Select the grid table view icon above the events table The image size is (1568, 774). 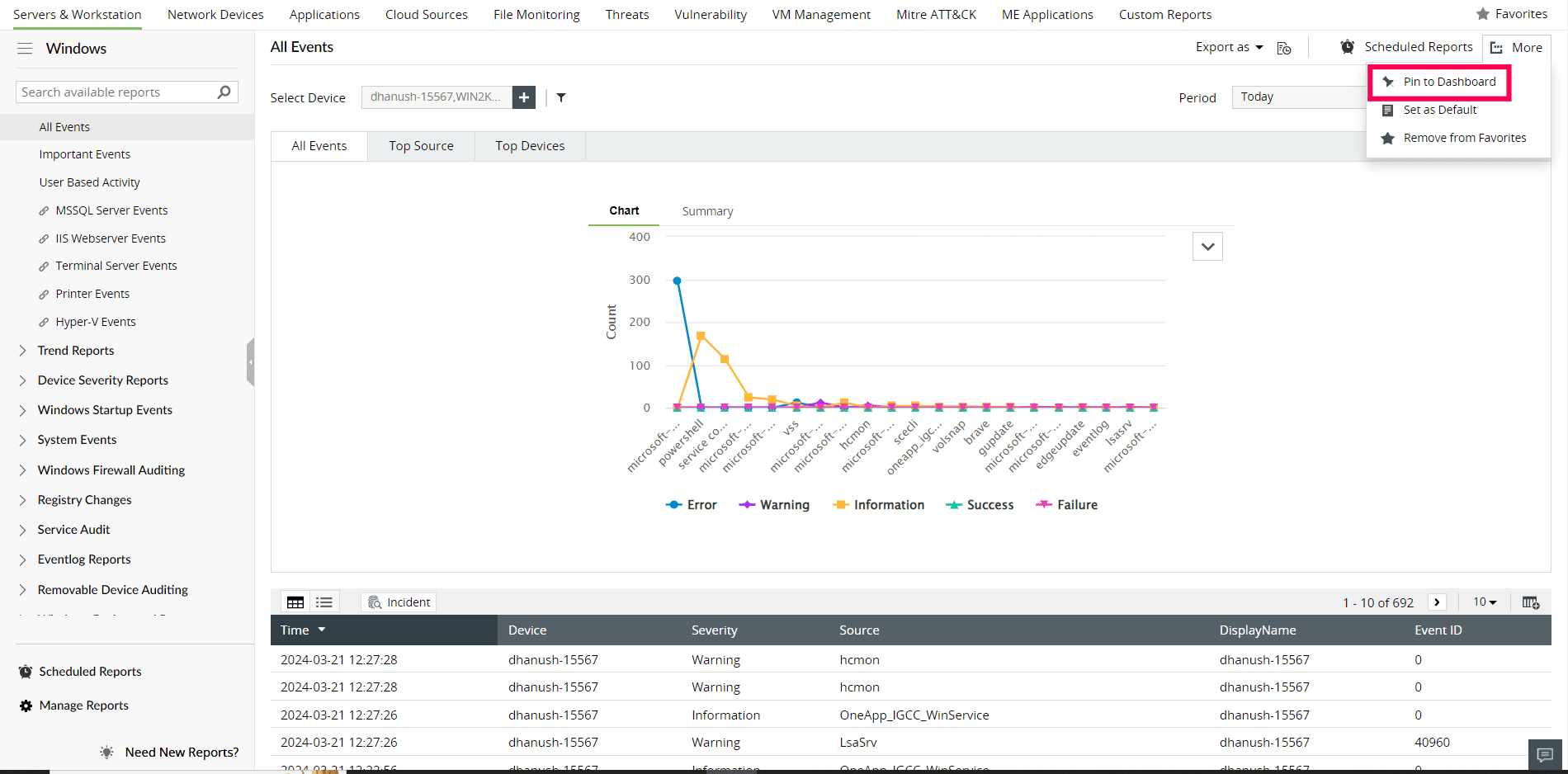tap(295, 602)
